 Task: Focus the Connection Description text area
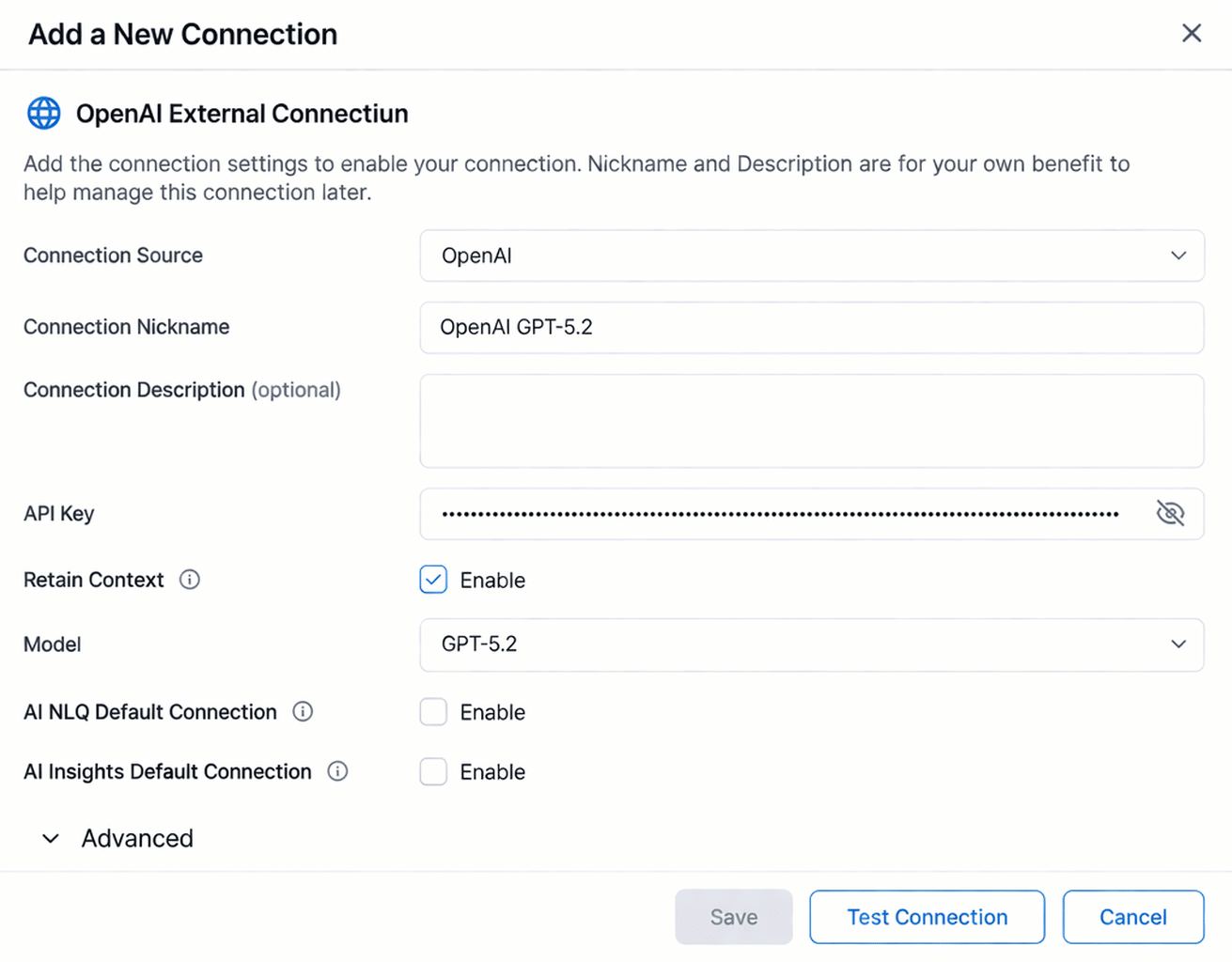[x=810, y=421]
